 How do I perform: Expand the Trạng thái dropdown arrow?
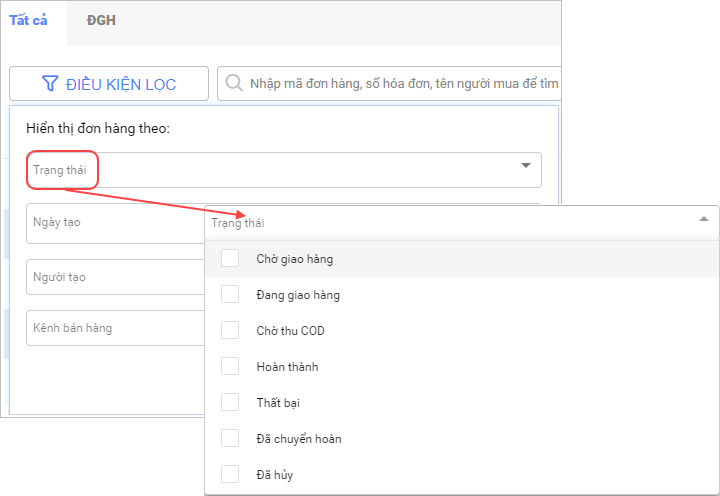526,166
